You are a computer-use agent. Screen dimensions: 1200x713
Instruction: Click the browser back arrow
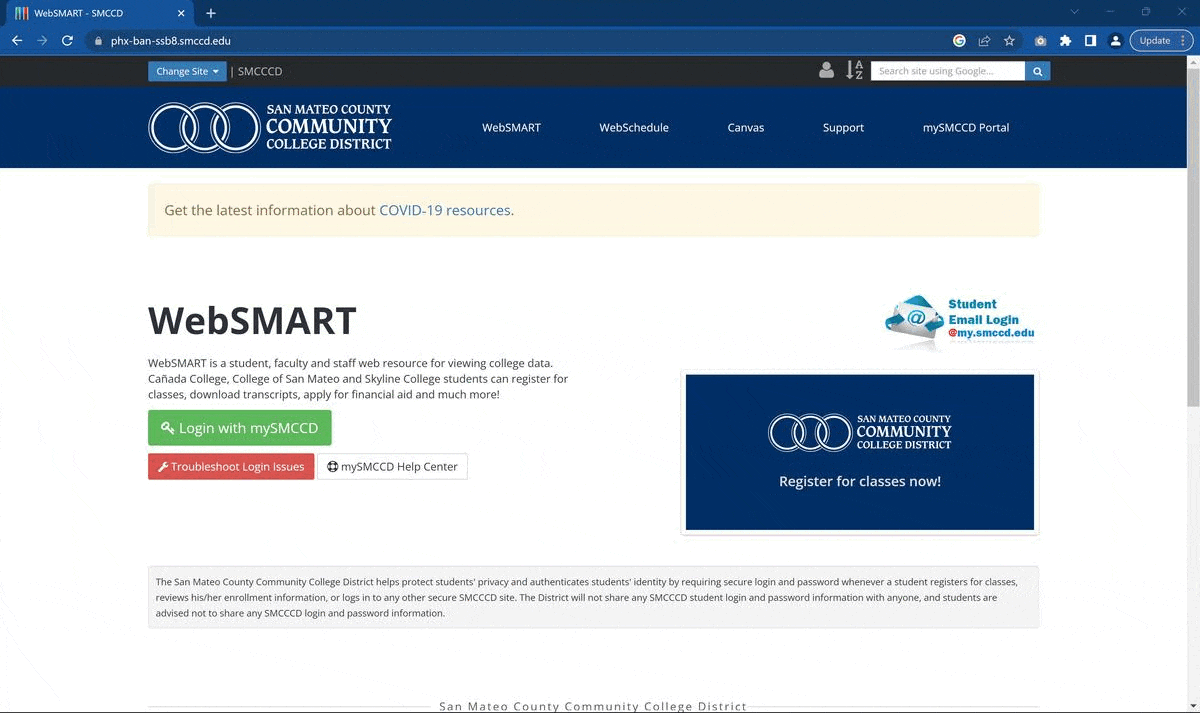click(x=17, y=41)
